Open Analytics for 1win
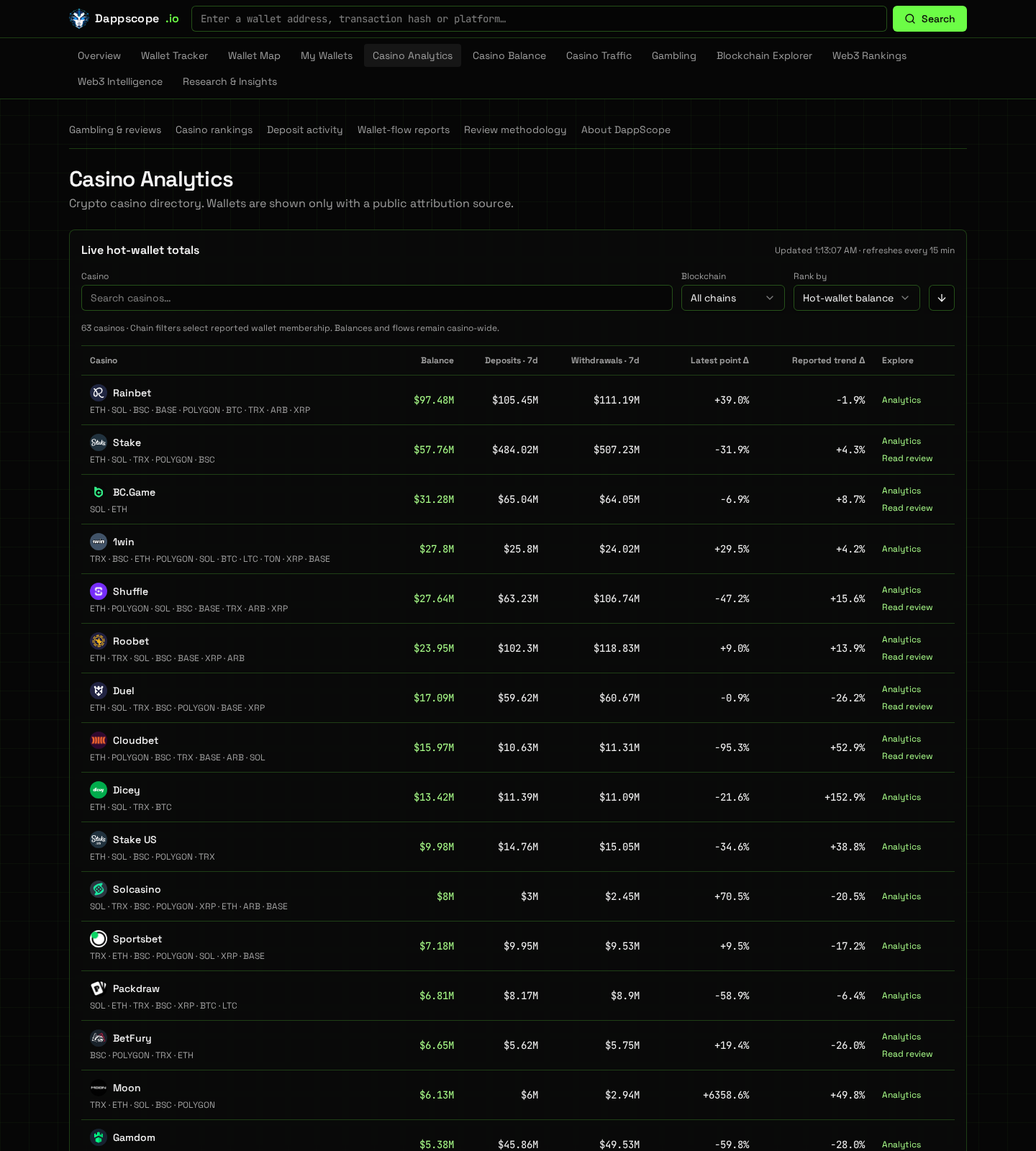1036x1151 pixels. 901,549
